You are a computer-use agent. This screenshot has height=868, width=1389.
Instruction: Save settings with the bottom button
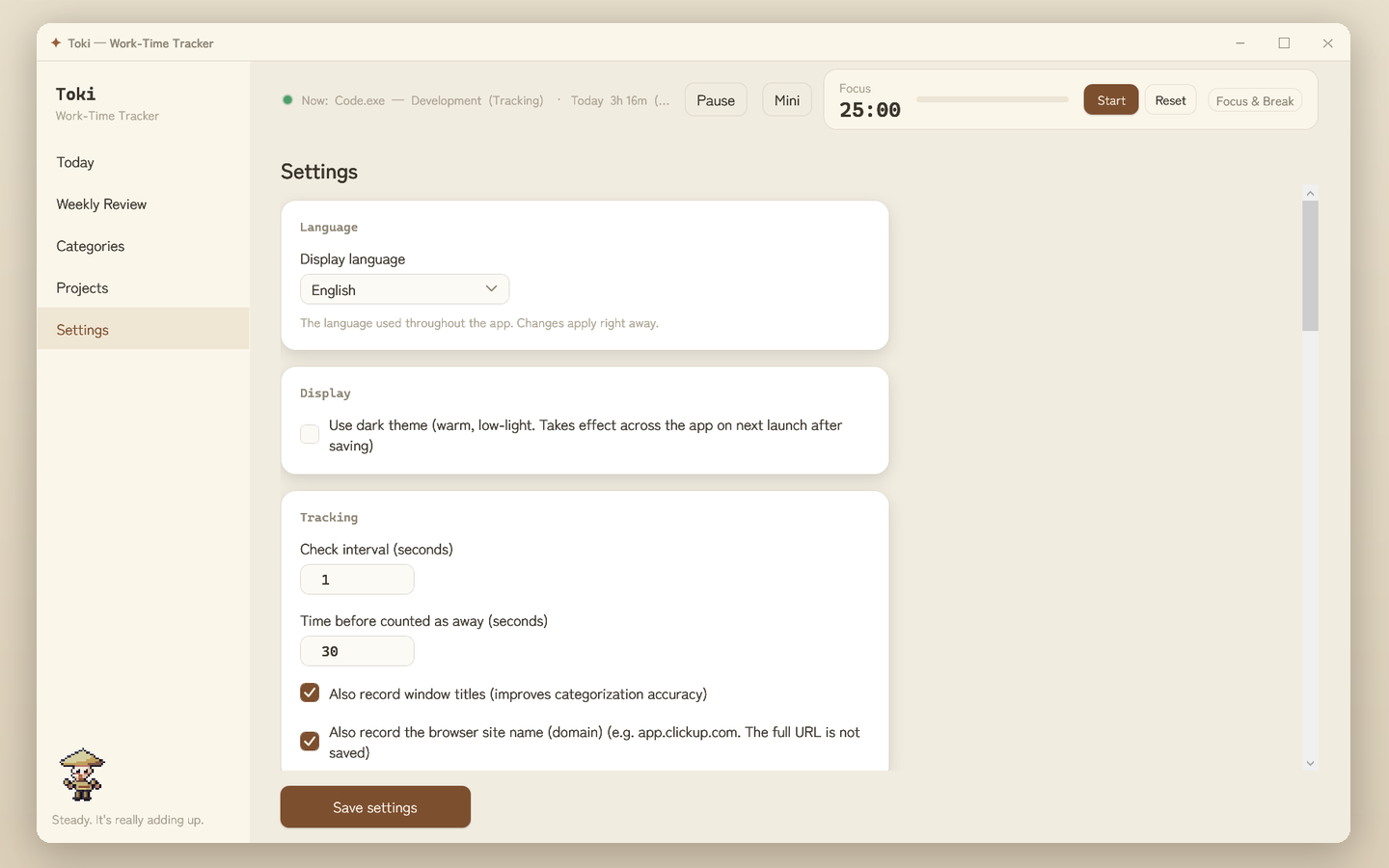pos(375,807)
